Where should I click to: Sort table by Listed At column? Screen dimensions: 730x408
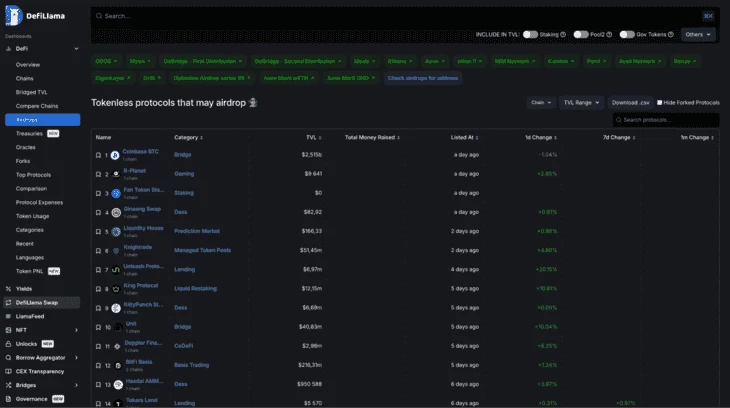(464, 137)
